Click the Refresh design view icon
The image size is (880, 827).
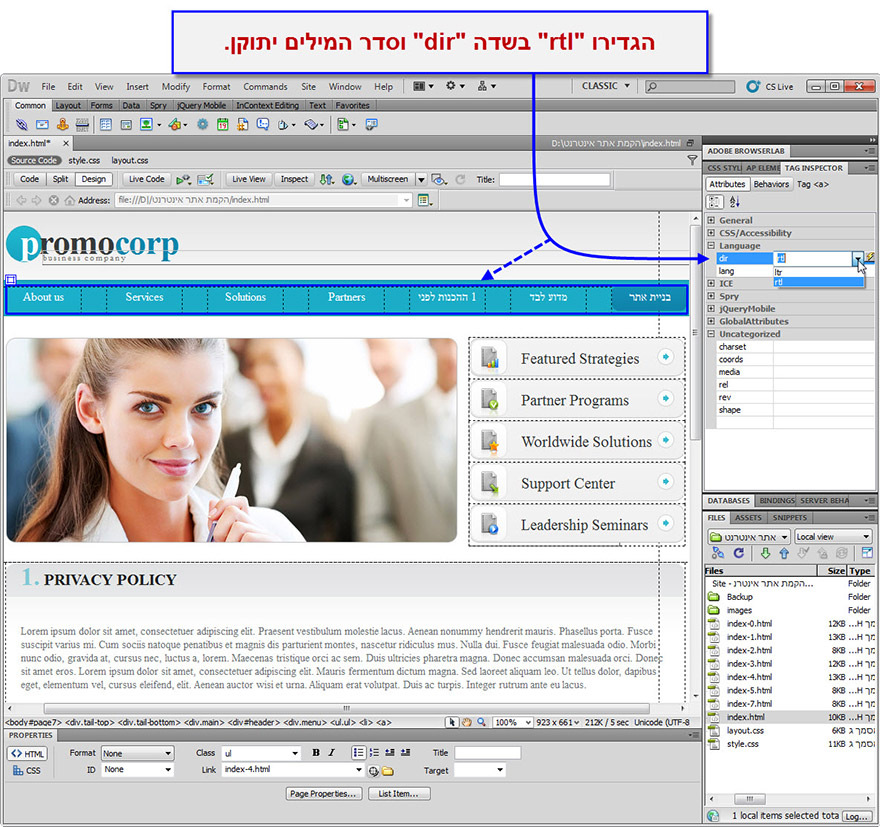pyautogui.click(x=461, y=180)
